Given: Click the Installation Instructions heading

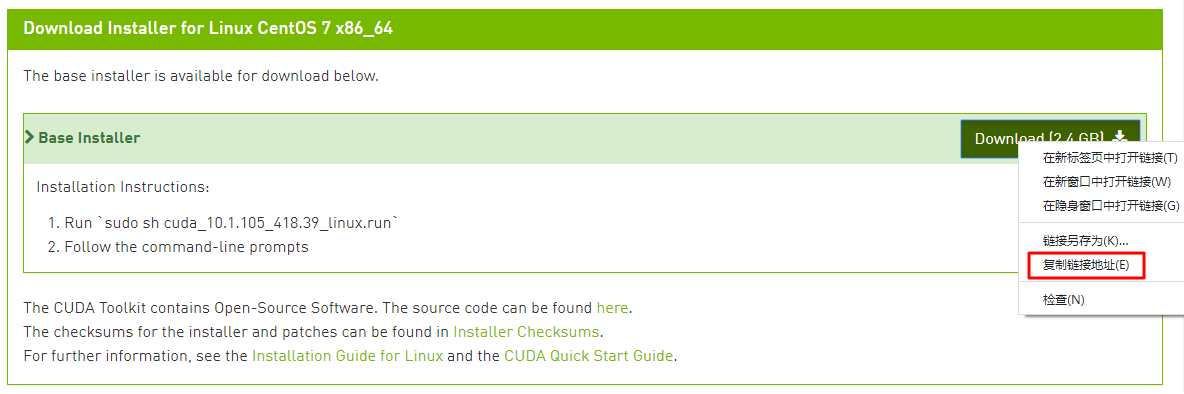Looking at the screenshot, I should (x=123, y=186).
